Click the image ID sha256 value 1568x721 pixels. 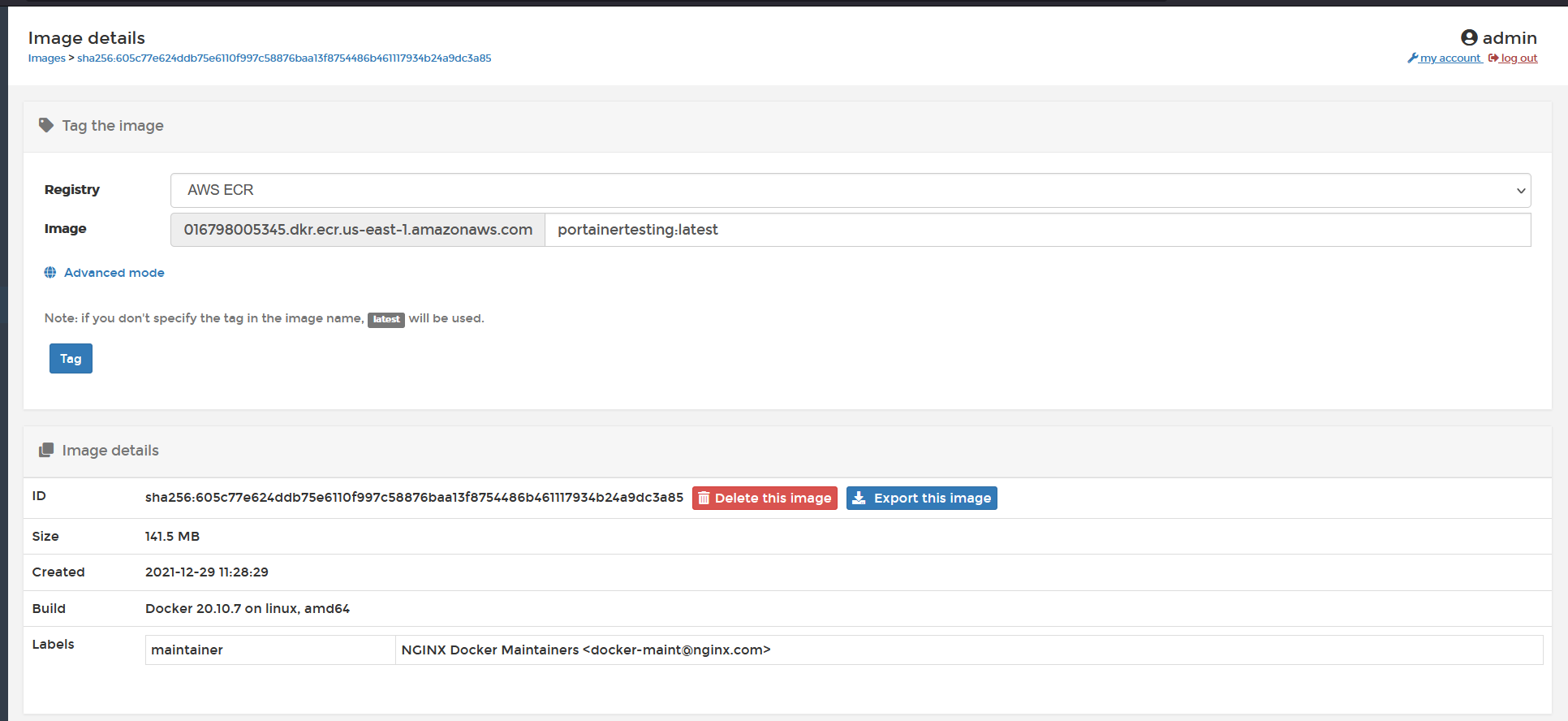(x=414, y=498)
